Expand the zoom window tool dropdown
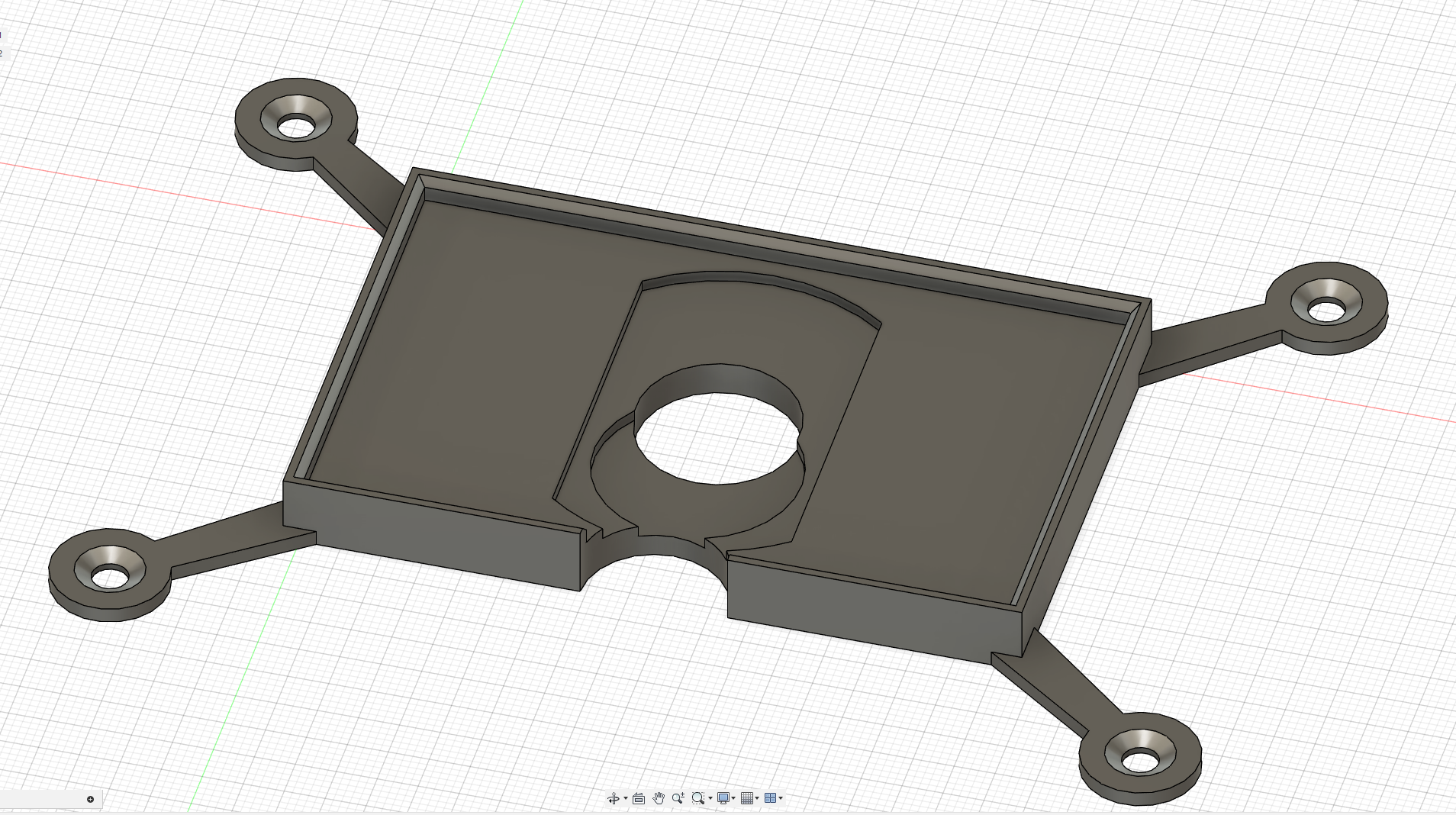1456x815 pixels. (710, 798)
